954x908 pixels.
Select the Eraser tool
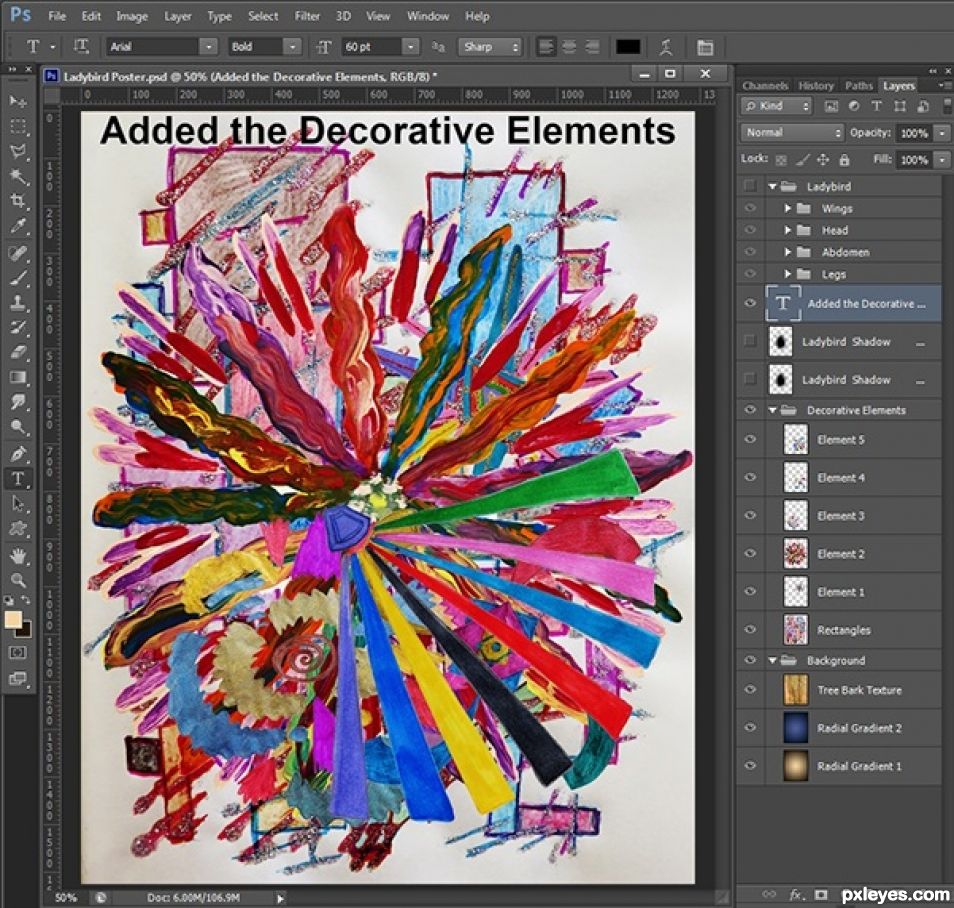18,353
